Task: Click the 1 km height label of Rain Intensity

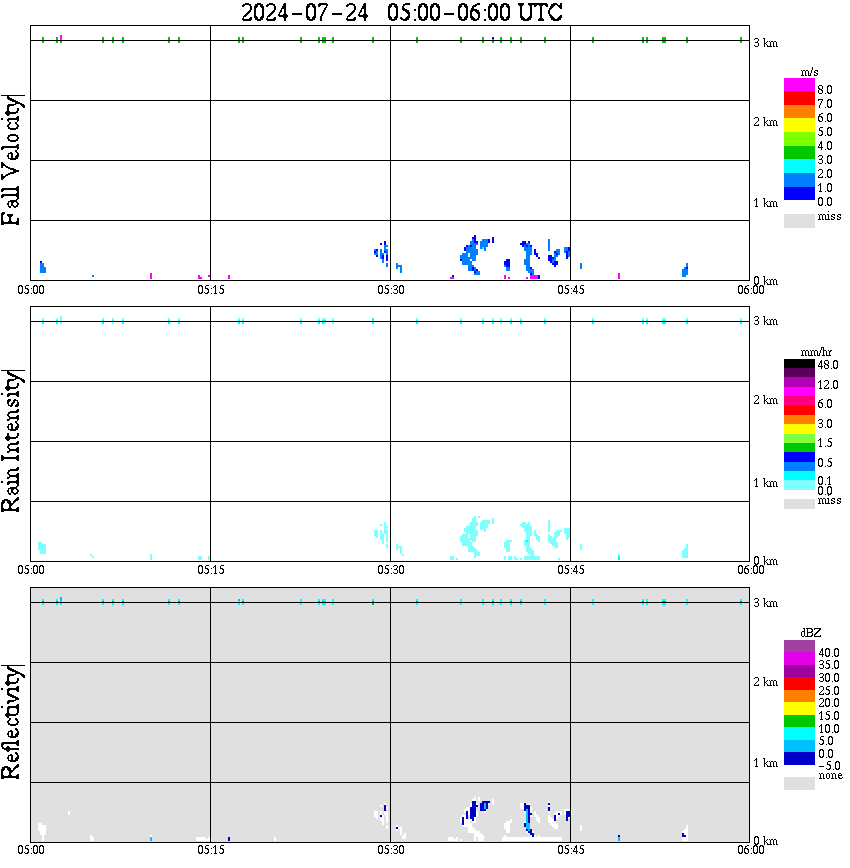Action: 765,483
